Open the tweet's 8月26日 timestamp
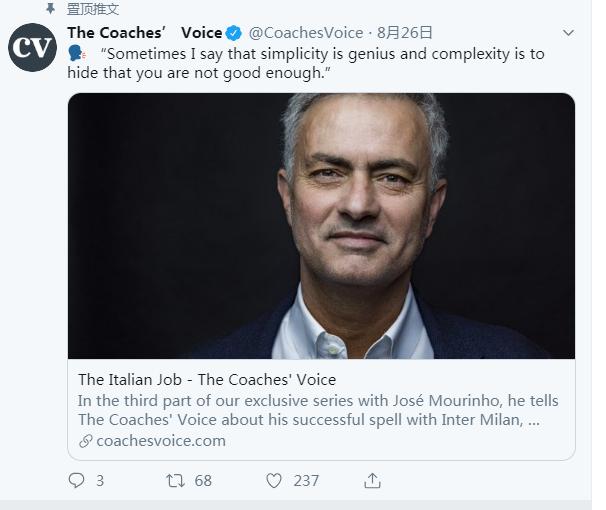The image size is (606, 510). pyautogui.click(x=405, y=33)
